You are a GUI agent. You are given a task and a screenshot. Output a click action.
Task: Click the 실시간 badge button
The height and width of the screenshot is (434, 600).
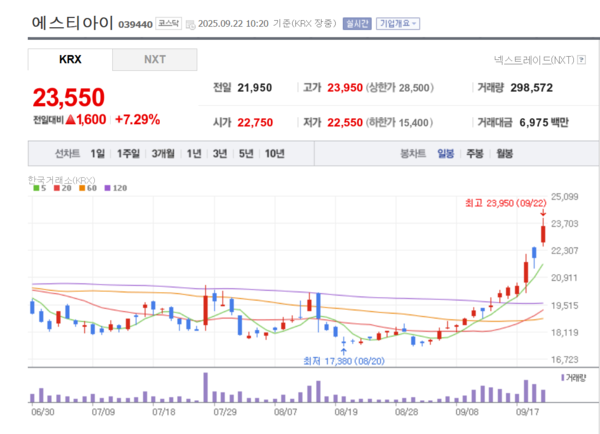357,24
